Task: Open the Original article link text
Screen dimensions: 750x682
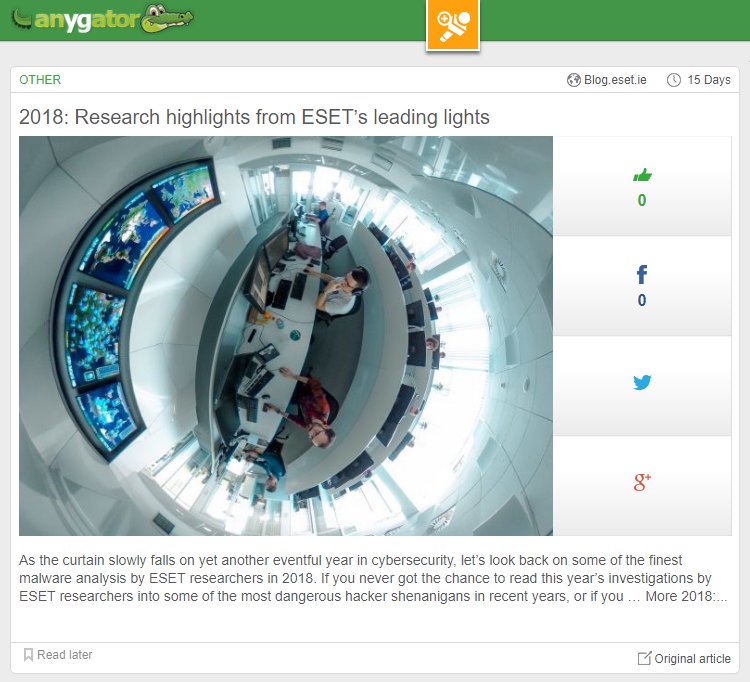Action: click(x=692, y=659)
